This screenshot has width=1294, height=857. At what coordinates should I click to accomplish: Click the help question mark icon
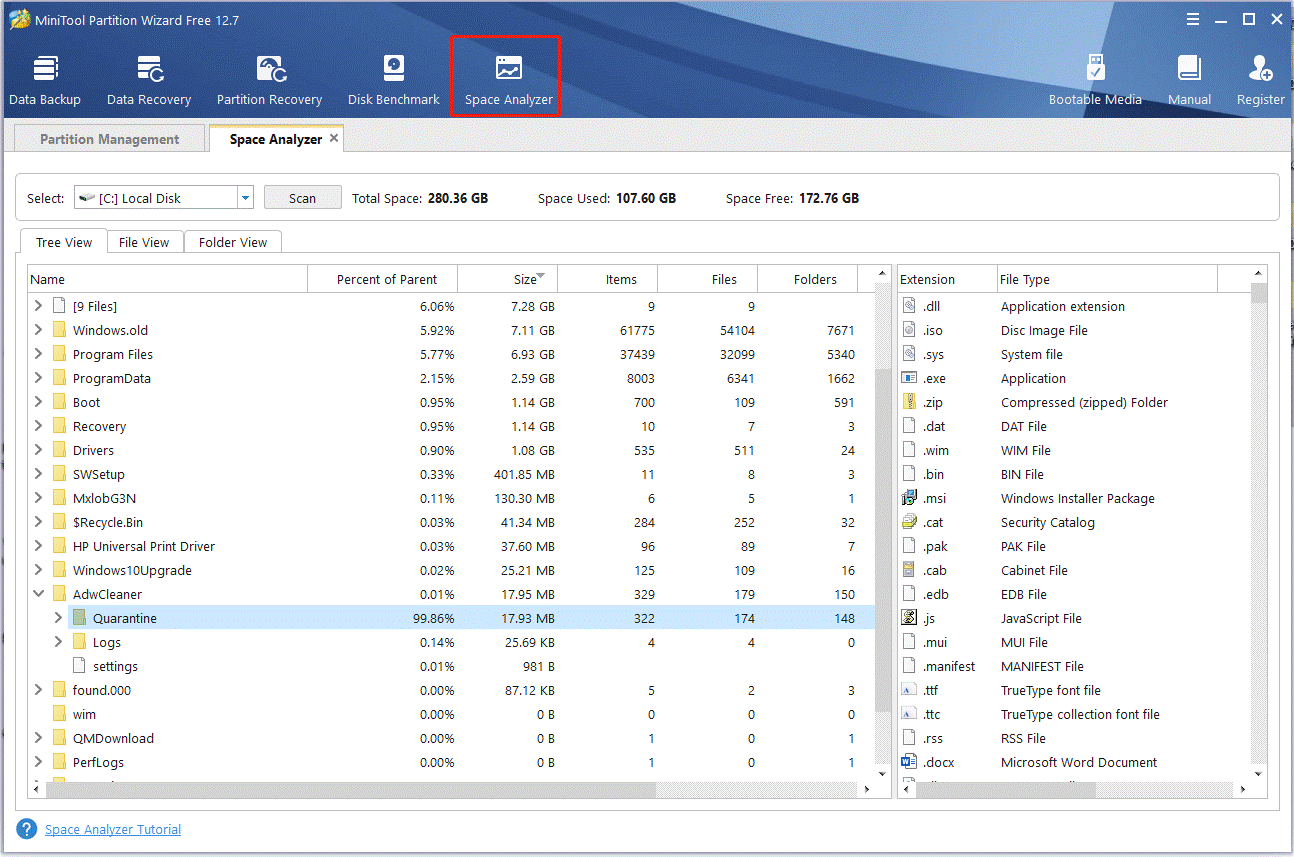27,829
